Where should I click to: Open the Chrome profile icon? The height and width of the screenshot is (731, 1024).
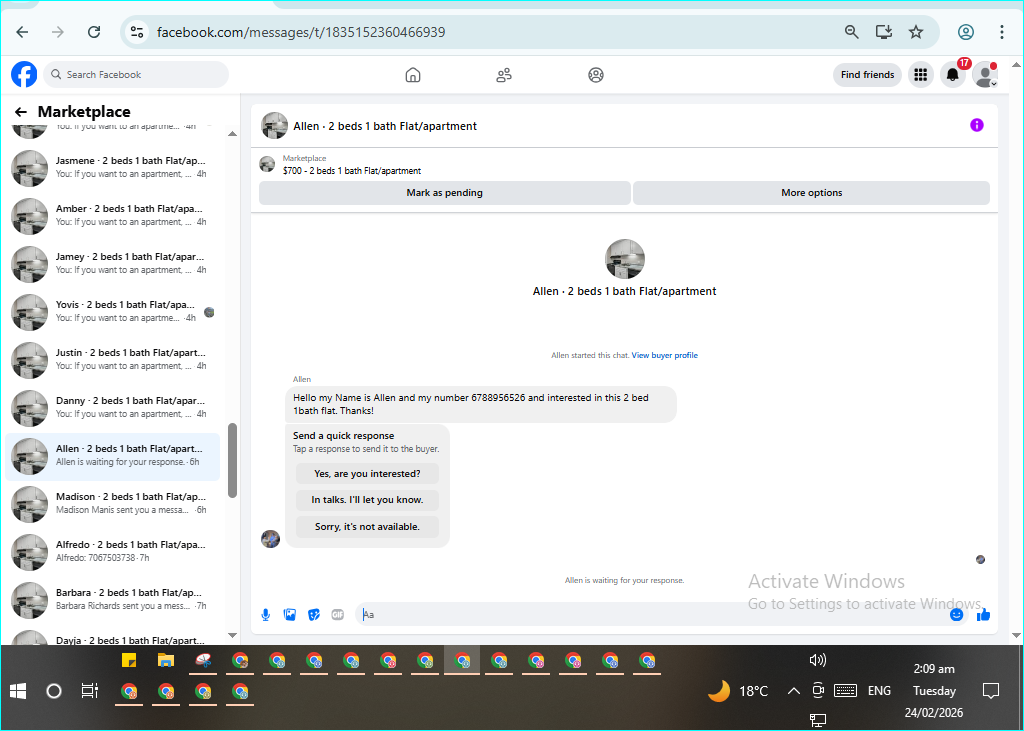click(x=966, y=32)
